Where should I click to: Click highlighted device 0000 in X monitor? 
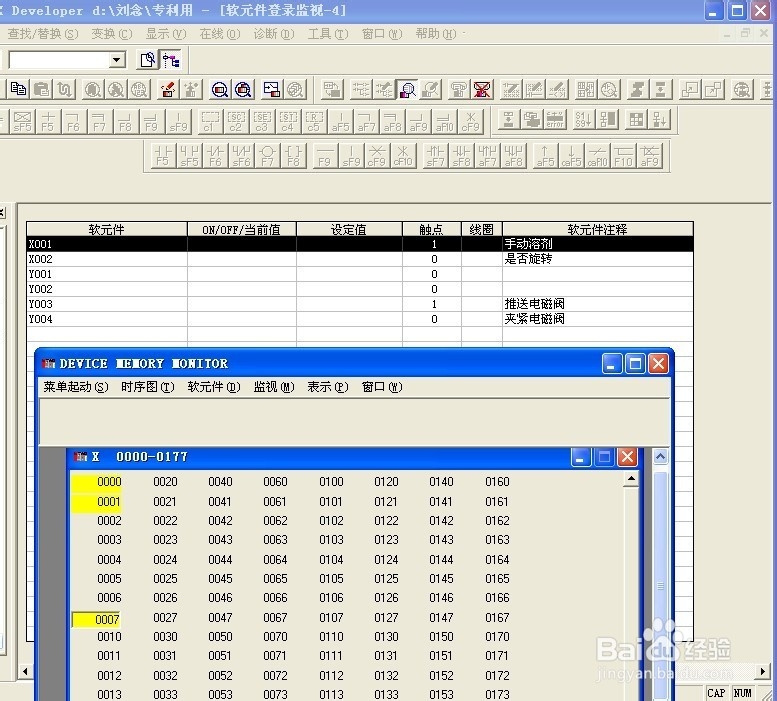[x=97, y=482]
